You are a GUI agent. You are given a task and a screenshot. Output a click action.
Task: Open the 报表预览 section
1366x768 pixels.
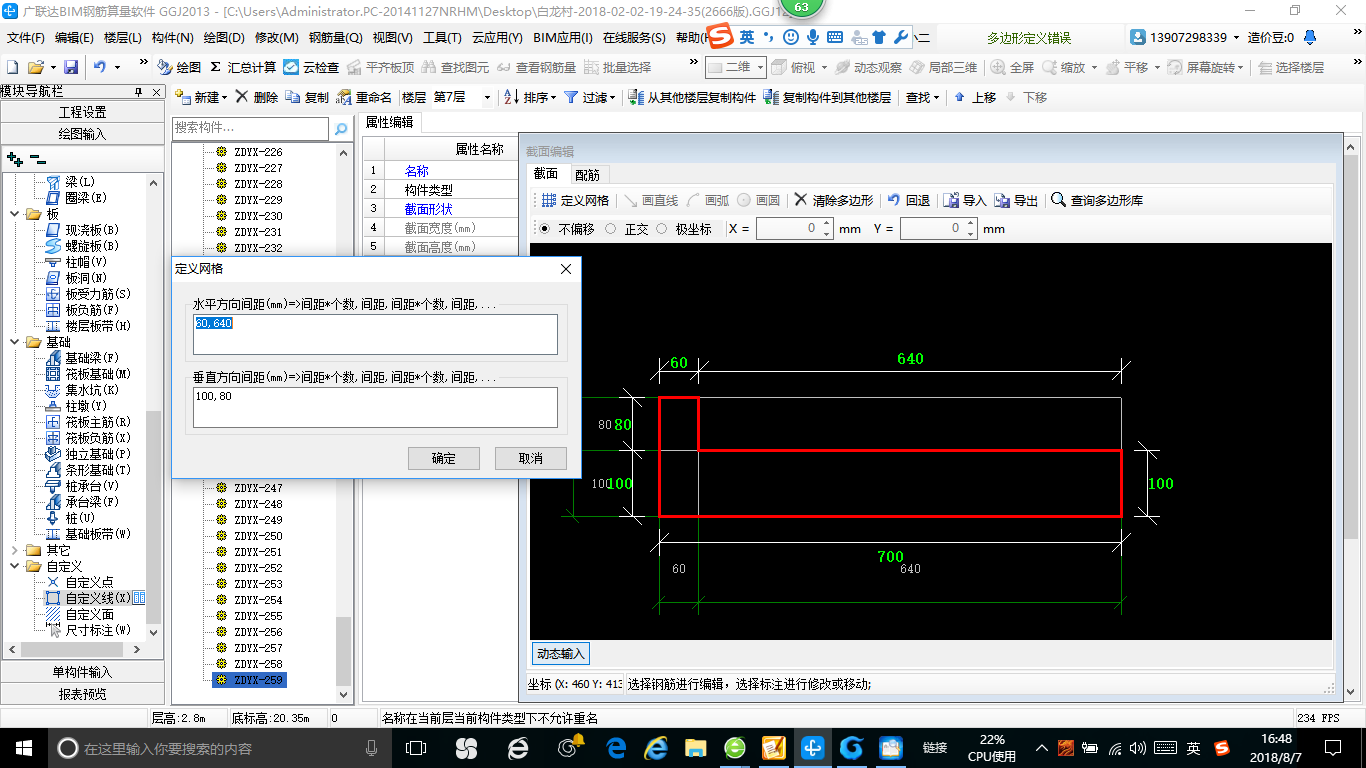click(x=82, y=694)
